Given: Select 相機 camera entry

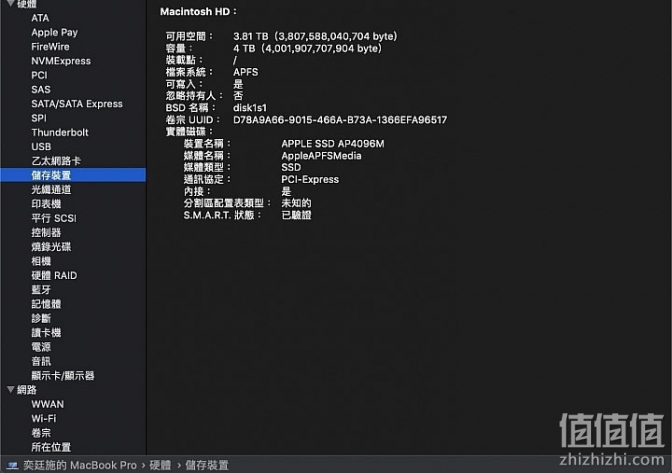Looking at the screenshot, I should click(41, 261).
